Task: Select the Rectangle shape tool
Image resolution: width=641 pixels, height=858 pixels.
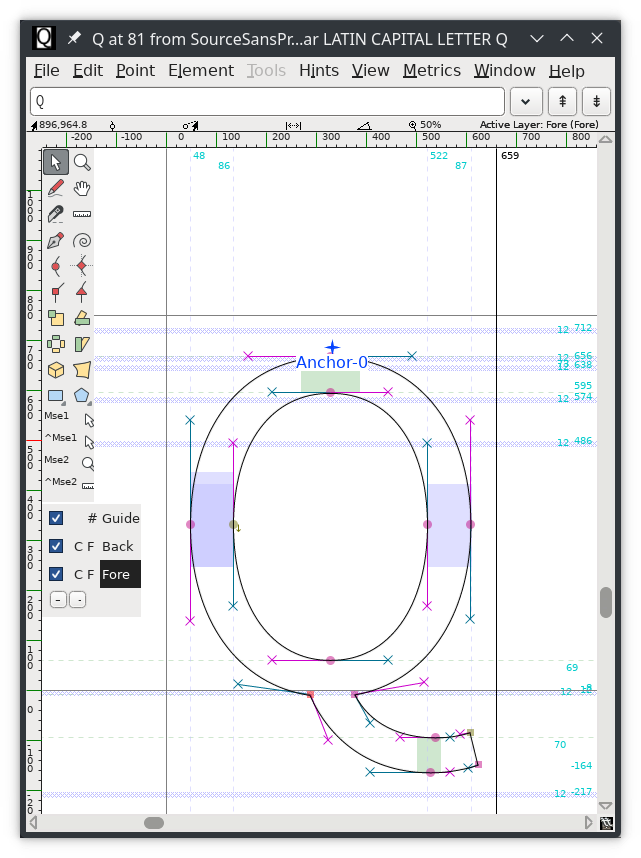Action: [56, 396]
